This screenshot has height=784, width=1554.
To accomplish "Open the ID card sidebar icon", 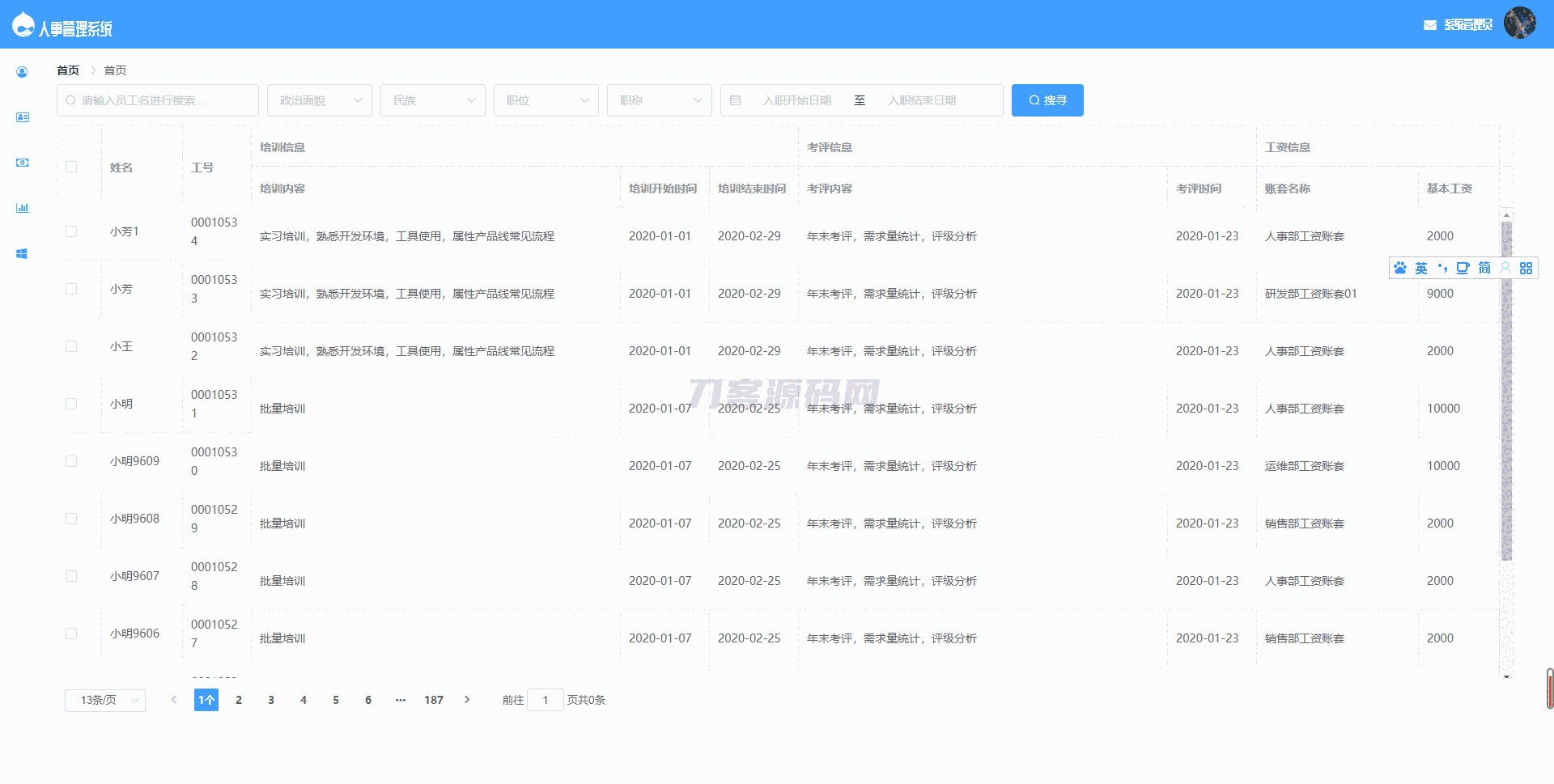I will coord(22,117).
